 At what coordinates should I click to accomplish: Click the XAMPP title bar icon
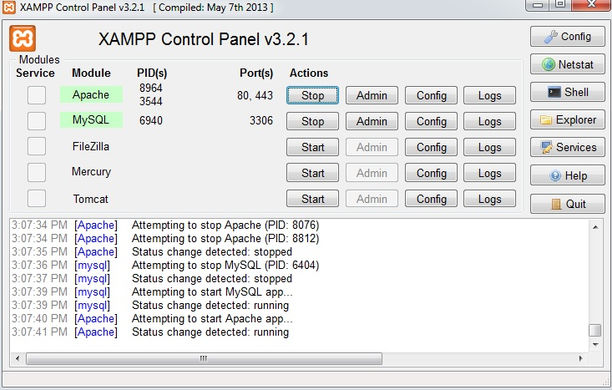pyautogui.click(x=9, y=7)
